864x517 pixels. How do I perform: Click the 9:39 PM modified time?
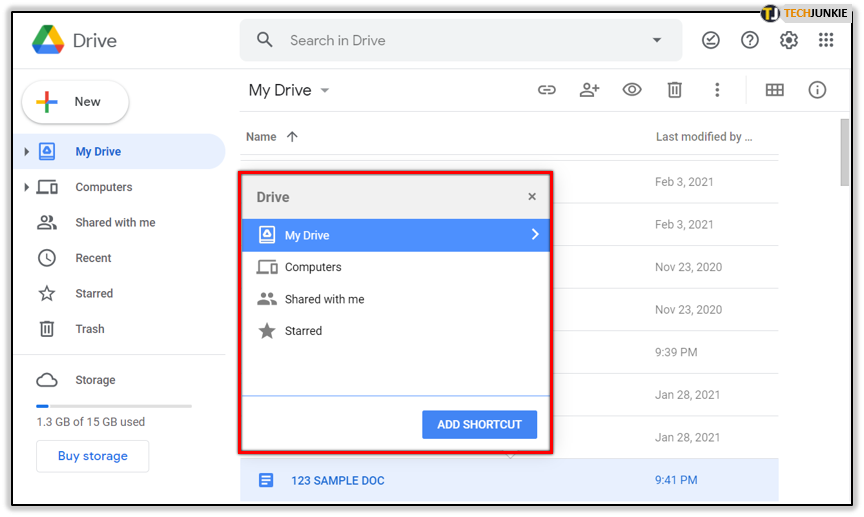coord(676,353)
